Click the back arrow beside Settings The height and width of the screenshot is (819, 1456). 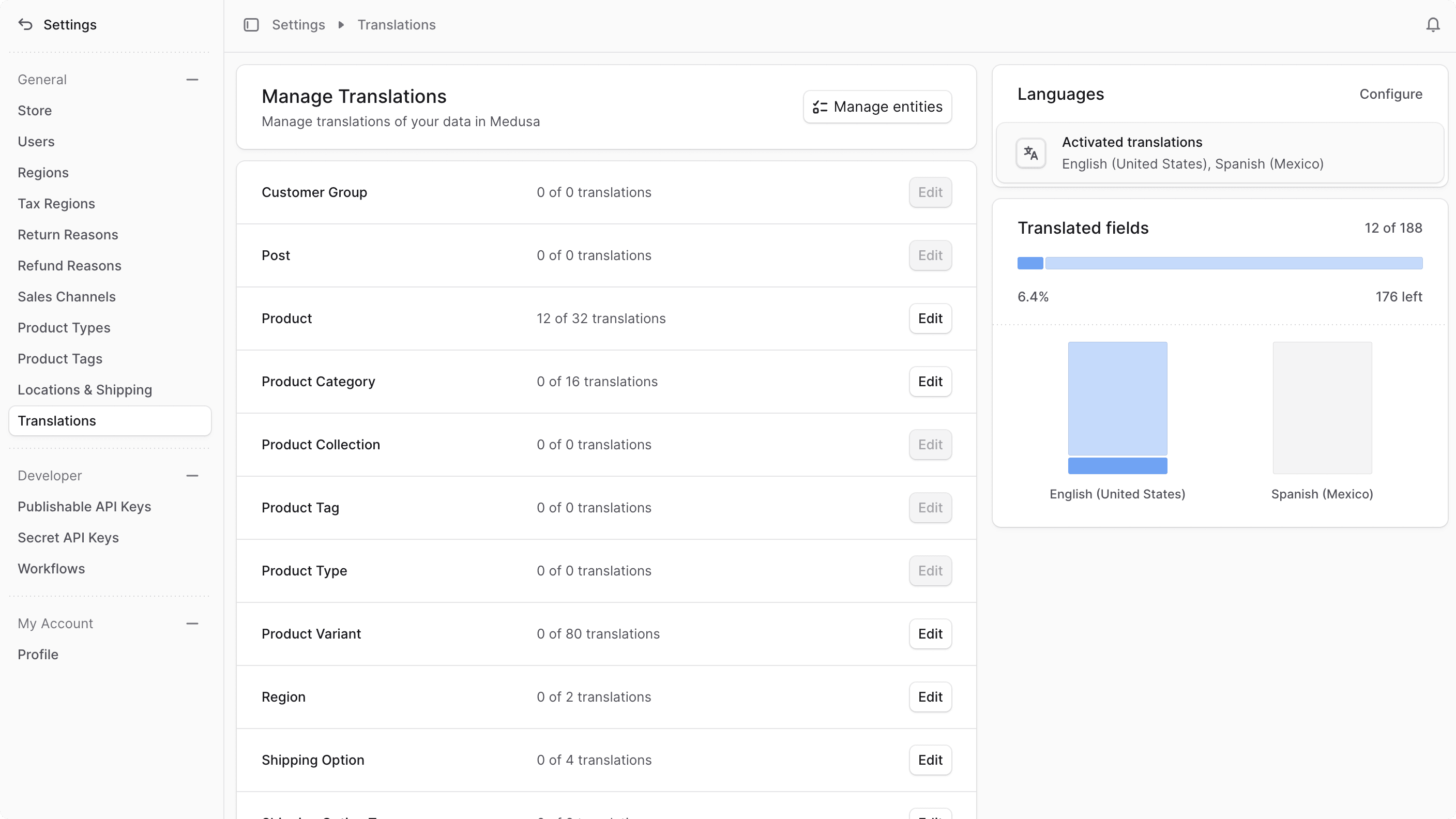(25, 24)
